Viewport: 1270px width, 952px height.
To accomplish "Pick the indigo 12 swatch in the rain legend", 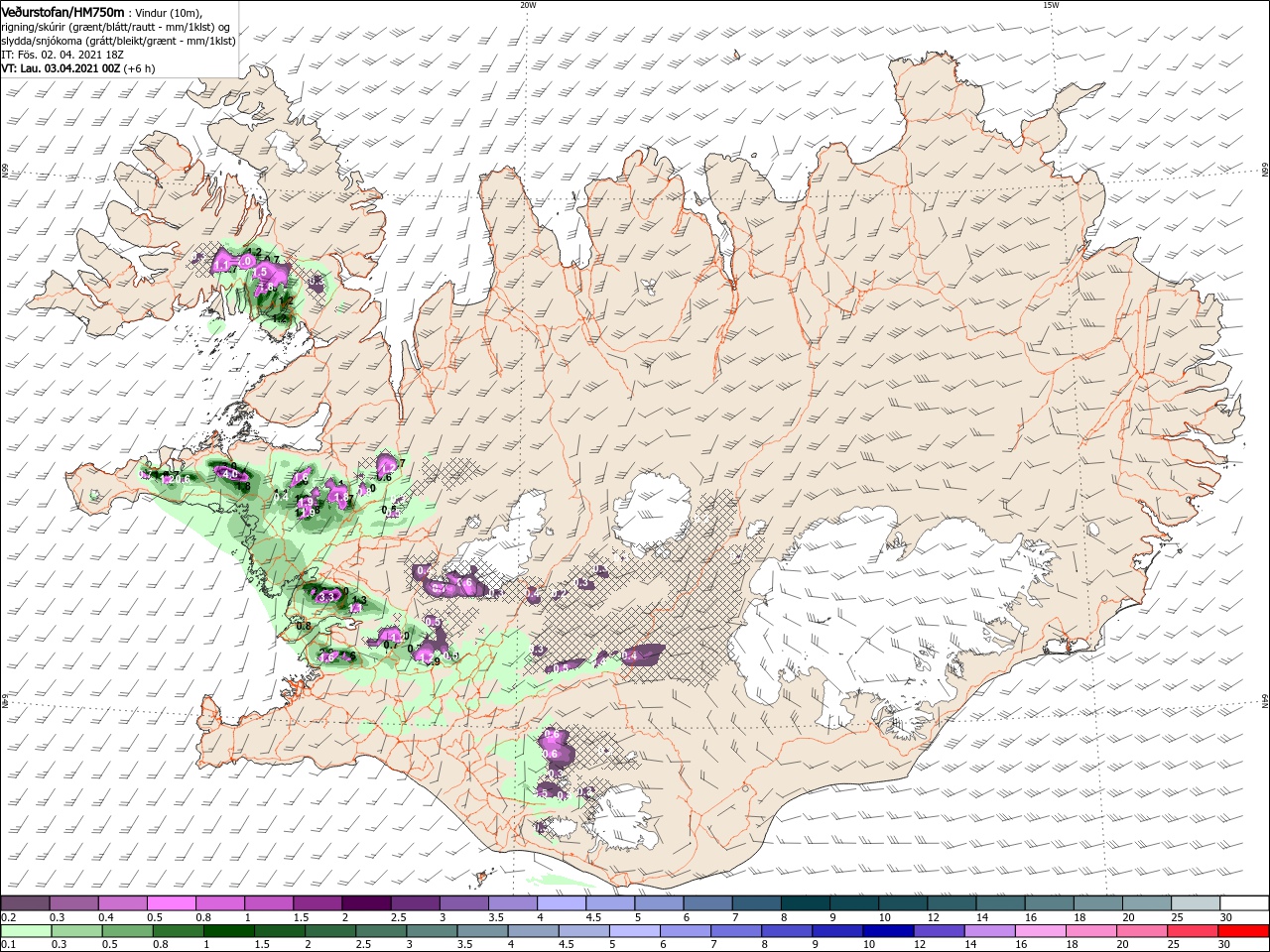I will [x=940, y=931].
